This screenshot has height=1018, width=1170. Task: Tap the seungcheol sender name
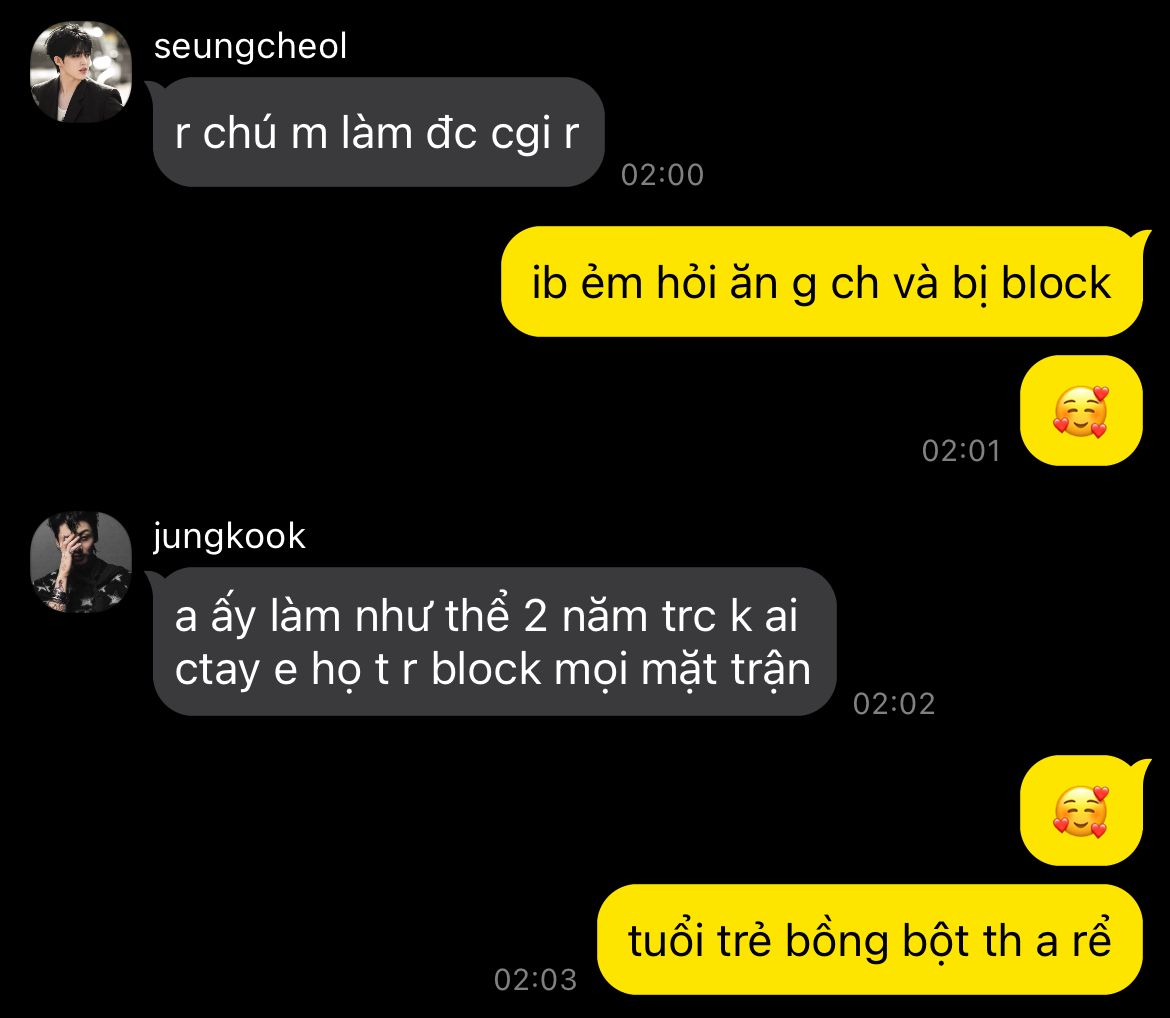coord(250,46)
